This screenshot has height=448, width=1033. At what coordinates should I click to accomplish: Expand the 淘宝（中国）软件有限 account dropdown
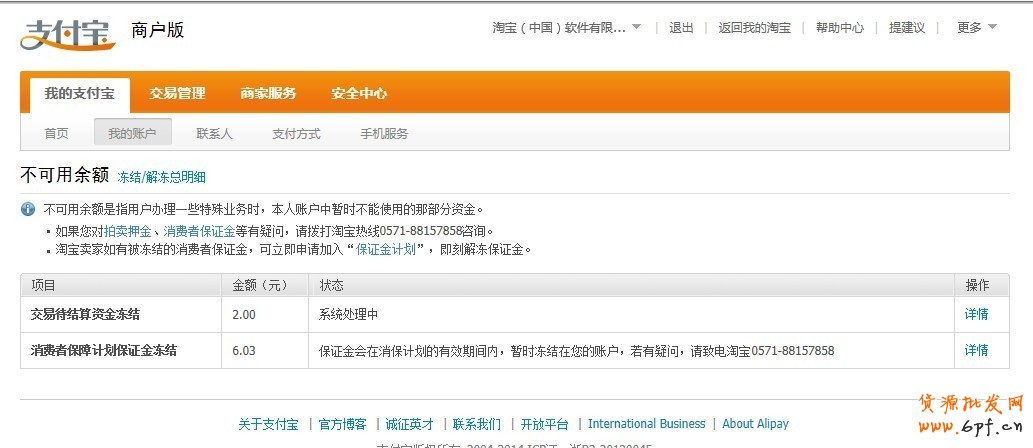[x=567, y=28]
